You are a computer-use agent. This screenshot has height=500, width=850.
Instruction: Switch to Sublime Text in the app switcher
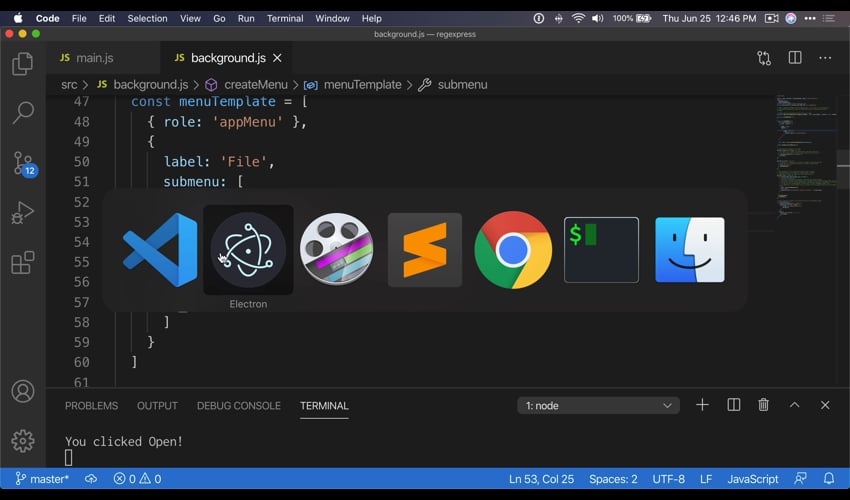tap(425, 250)
